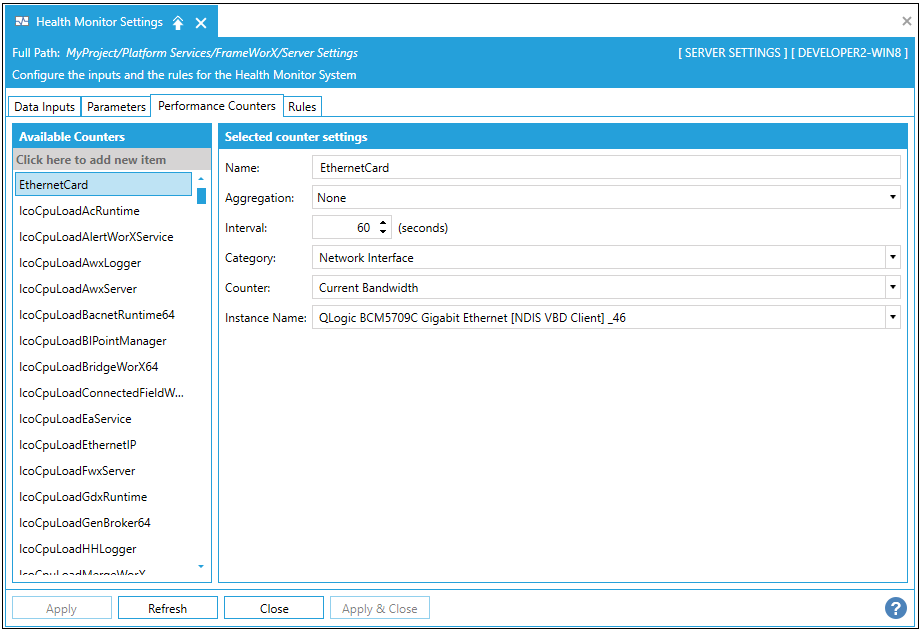Click the Health Monitor Settings tab icon
Viewport: 921px width, 633px height.
pos(22,22)
